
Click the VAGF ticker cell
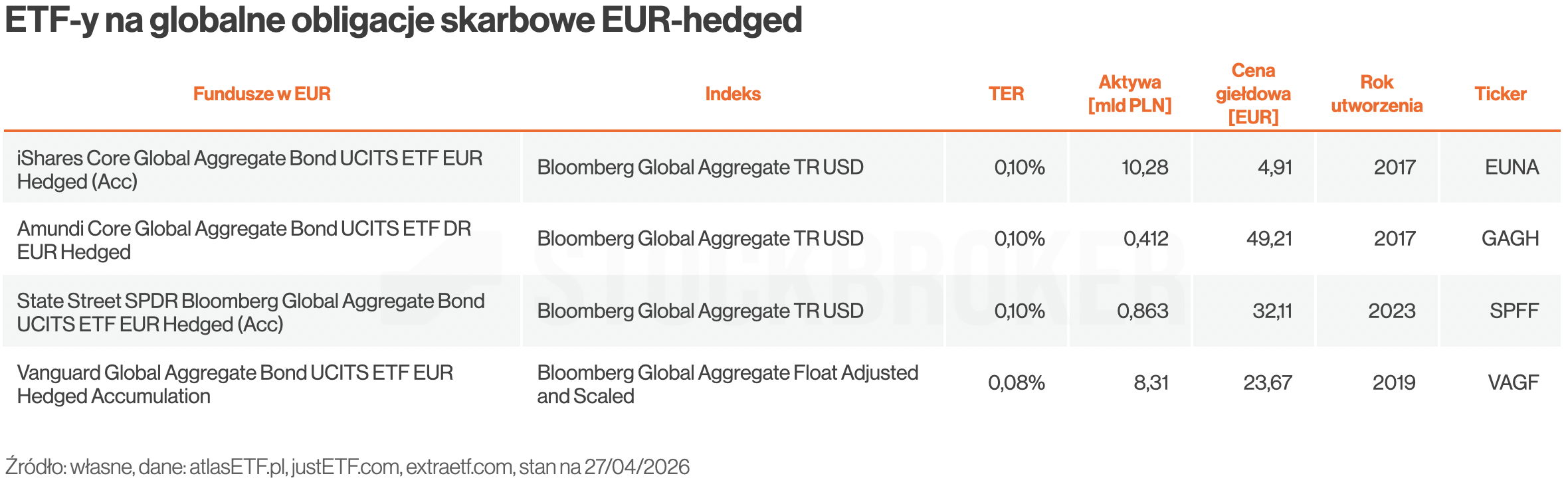pos(1513,382)
